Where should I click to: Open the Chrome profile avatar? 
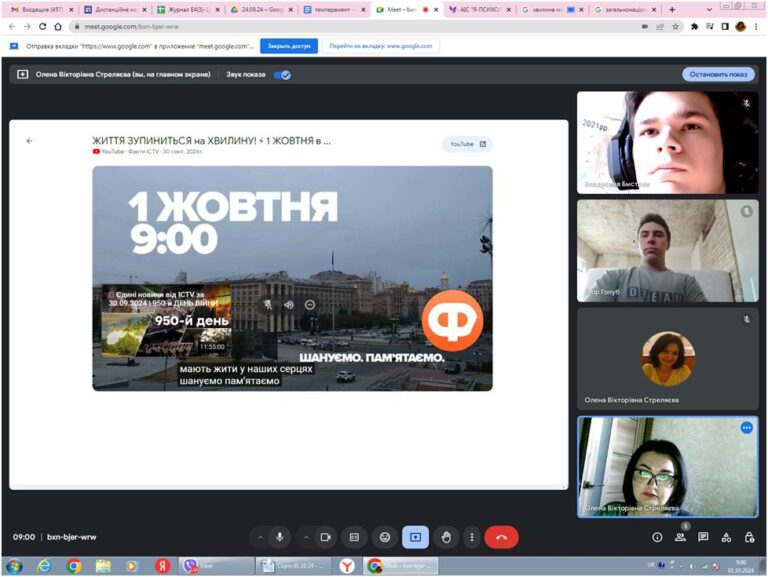(x=741, y=27)
